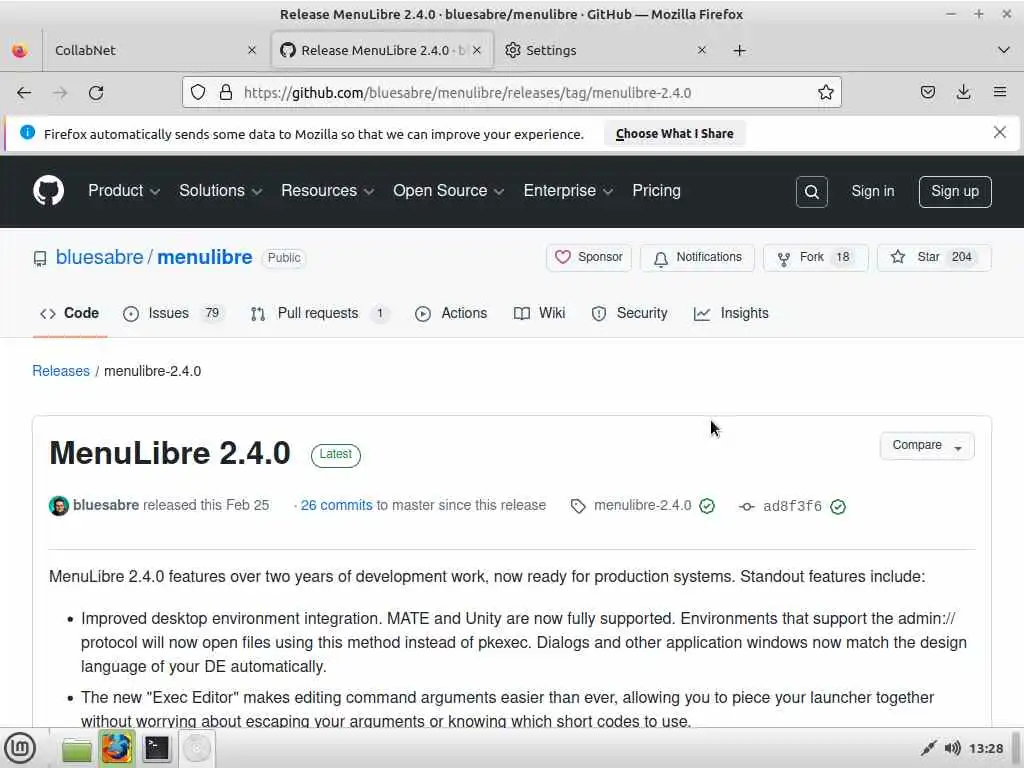The height and width of the screenshot is (768, 1024).
Task: Click verified checkmark next to ad8f3f6
Action: (x=838, y=506)
